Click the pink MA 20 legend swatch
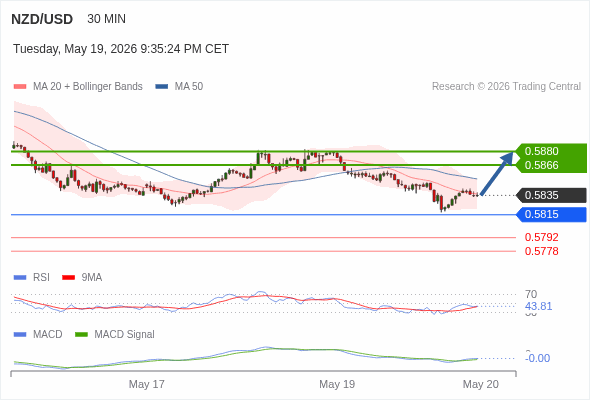This screenshot has height=400, width=590. pos(20,87)
